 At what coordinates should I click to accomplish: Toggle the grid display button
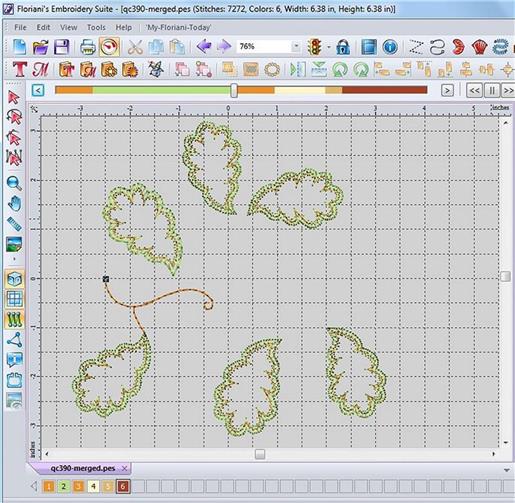point(14,299)
